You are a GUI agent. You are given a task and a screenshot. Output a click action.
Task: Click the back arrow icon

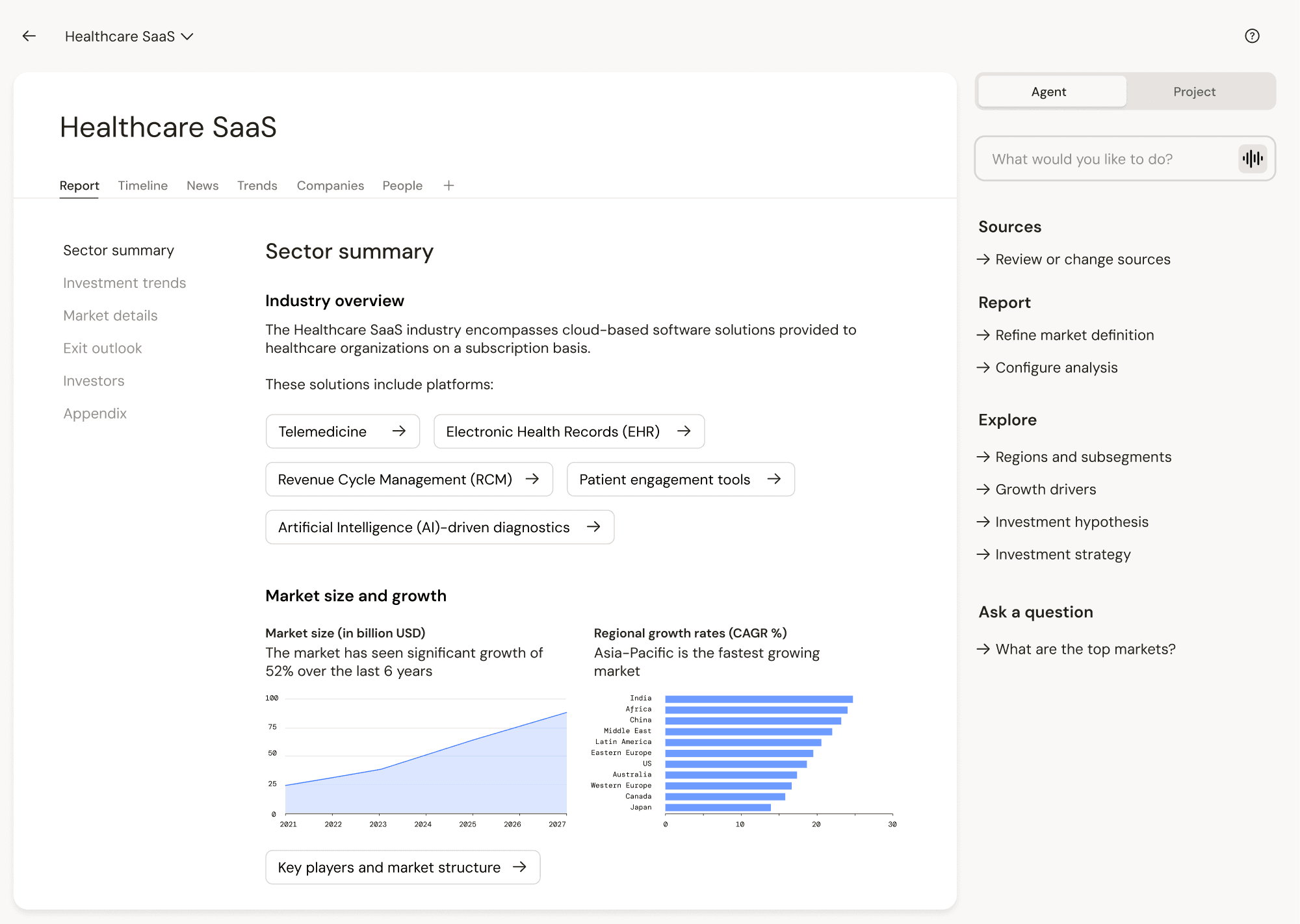click(x=29, y=36)
